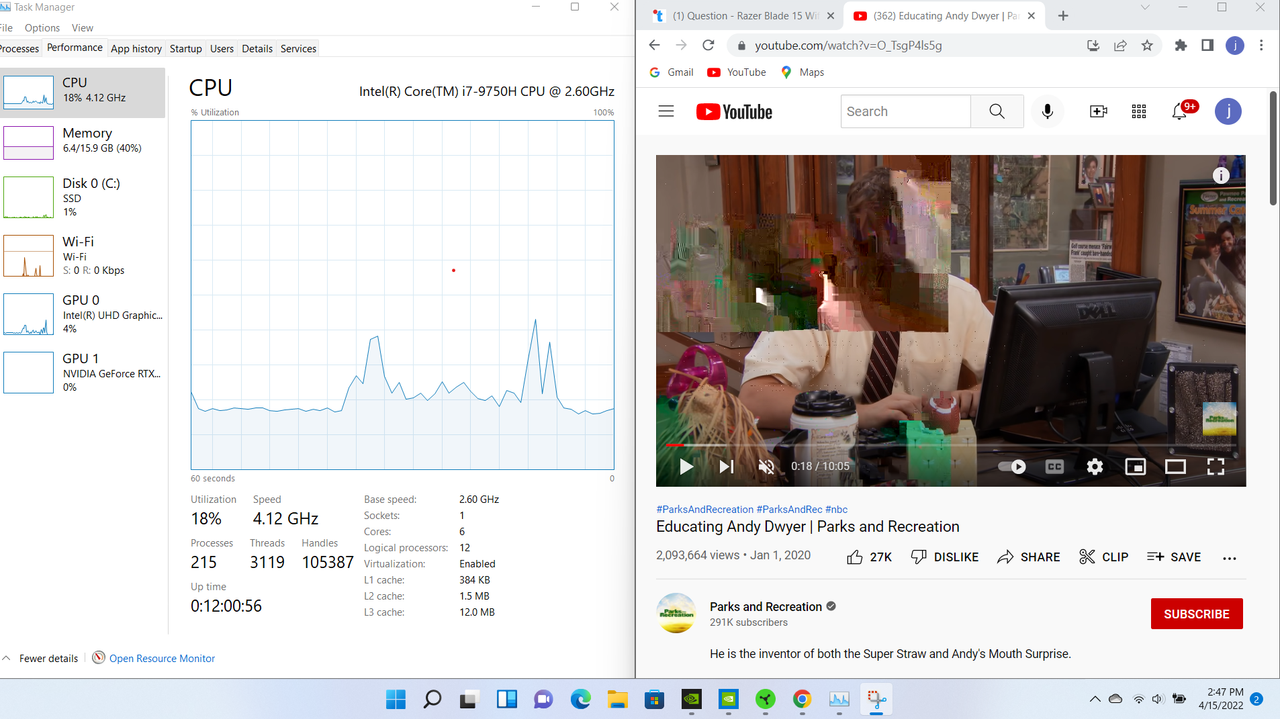
Task: Toggle Chrome side panel
Action: [1208, 45]
